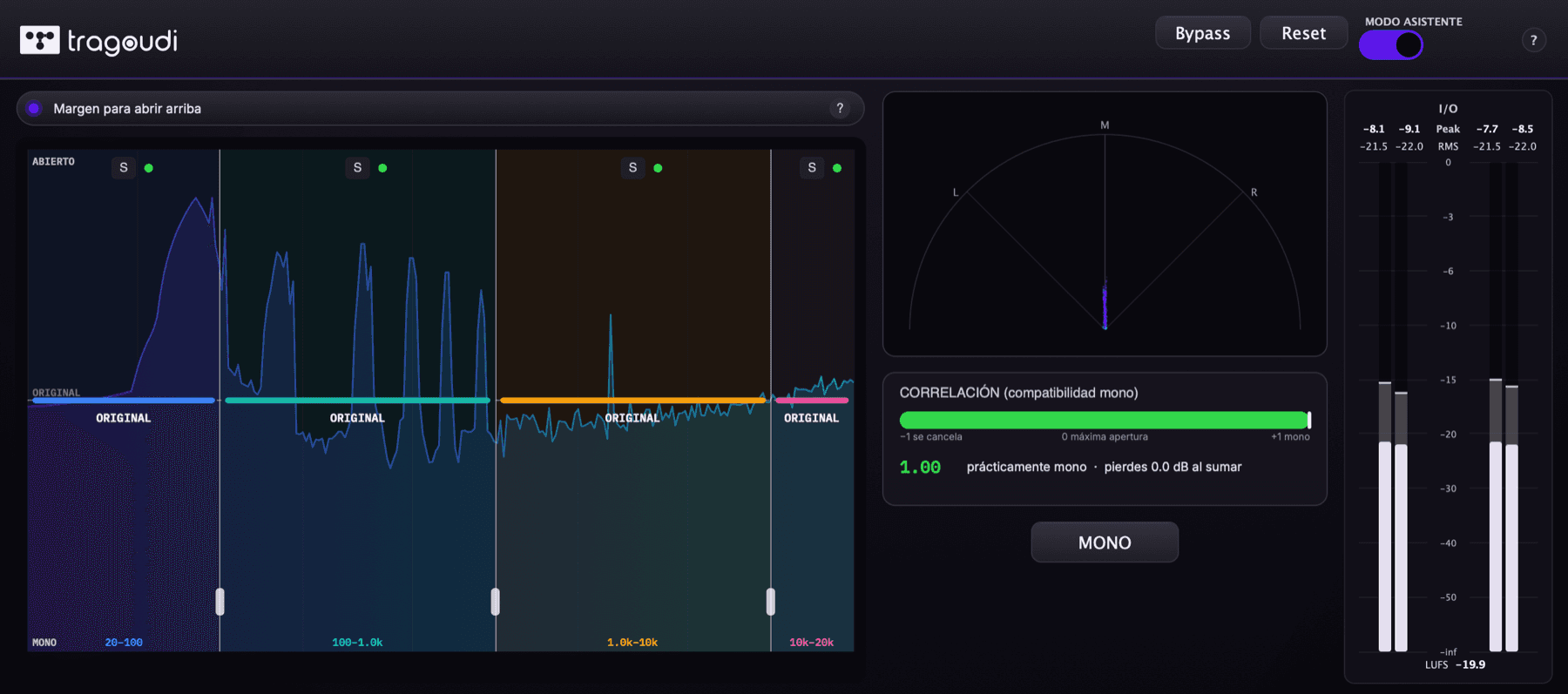Click the tragoudi logo icon
Image resolution: width=1568 pixels, height=694 pixels.
40,40
